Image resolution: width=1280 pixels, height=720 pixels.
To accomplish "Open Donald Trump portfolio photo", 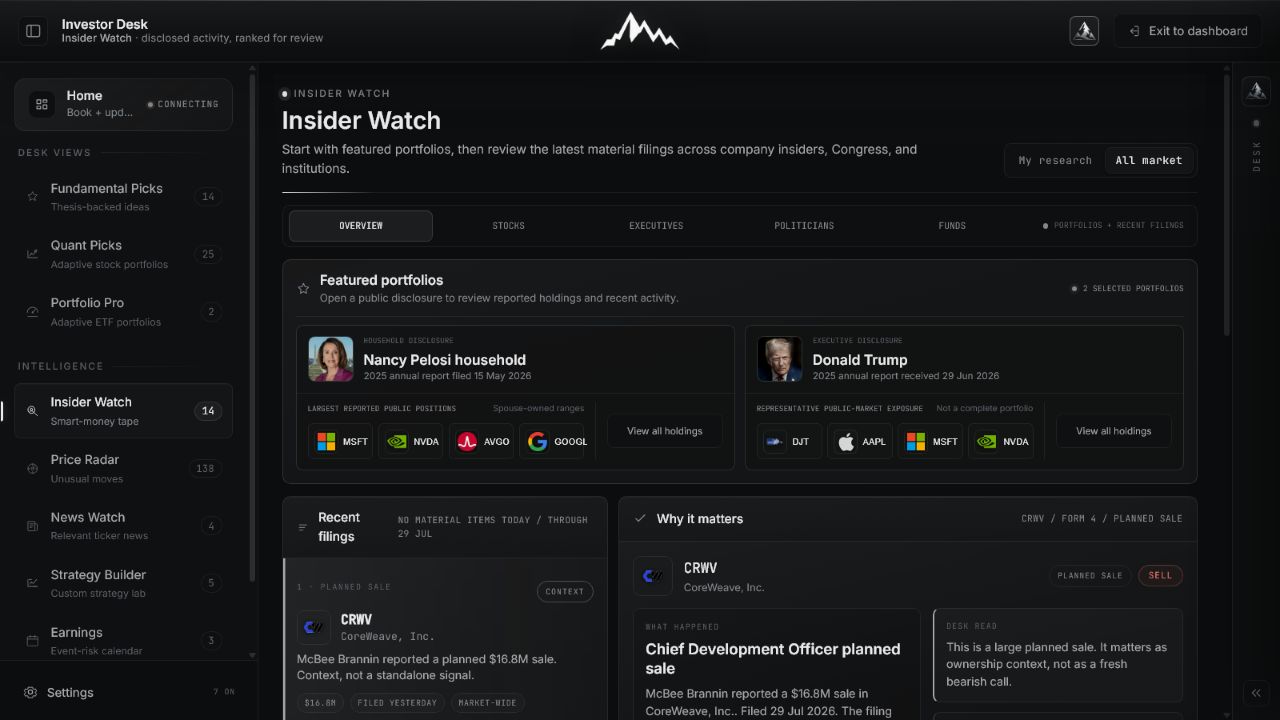I will coord(780,359).
